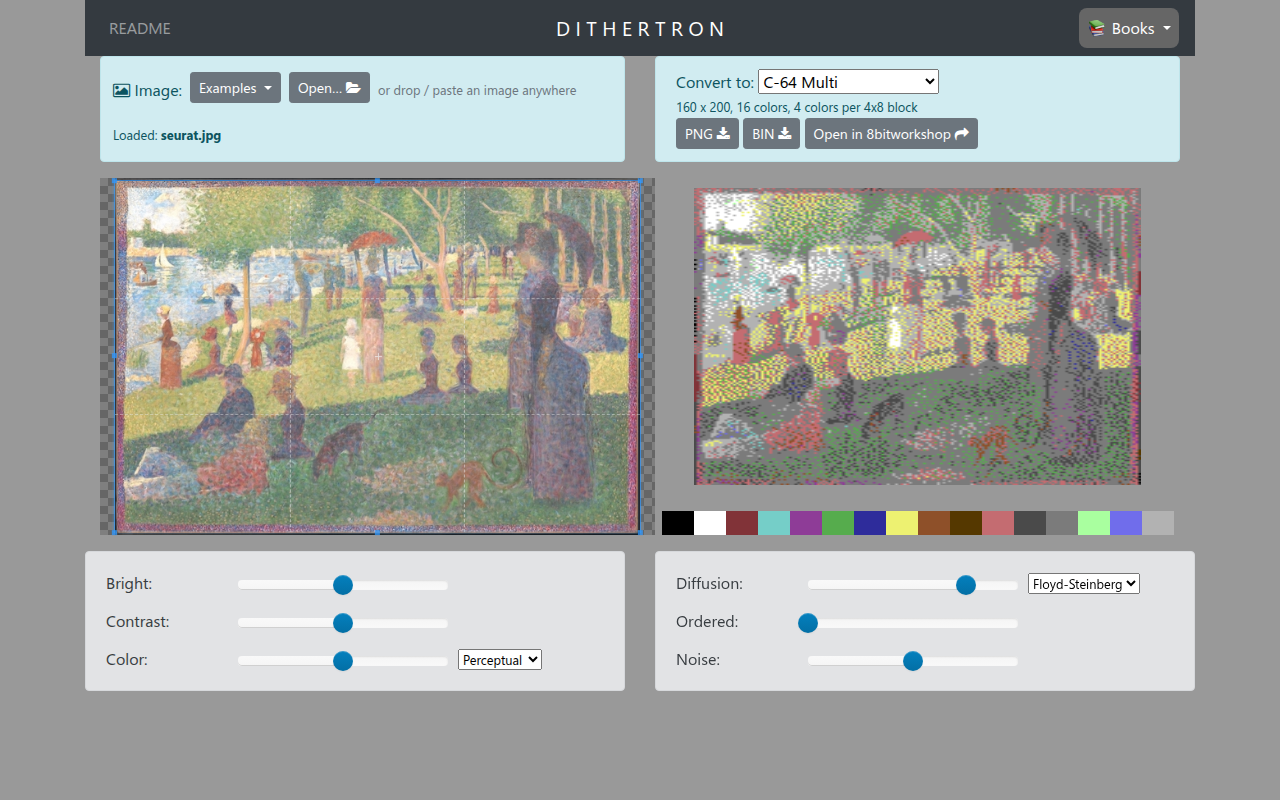
Task: Click the seurat.jpg loaded filename
Action: pos(191,135)
